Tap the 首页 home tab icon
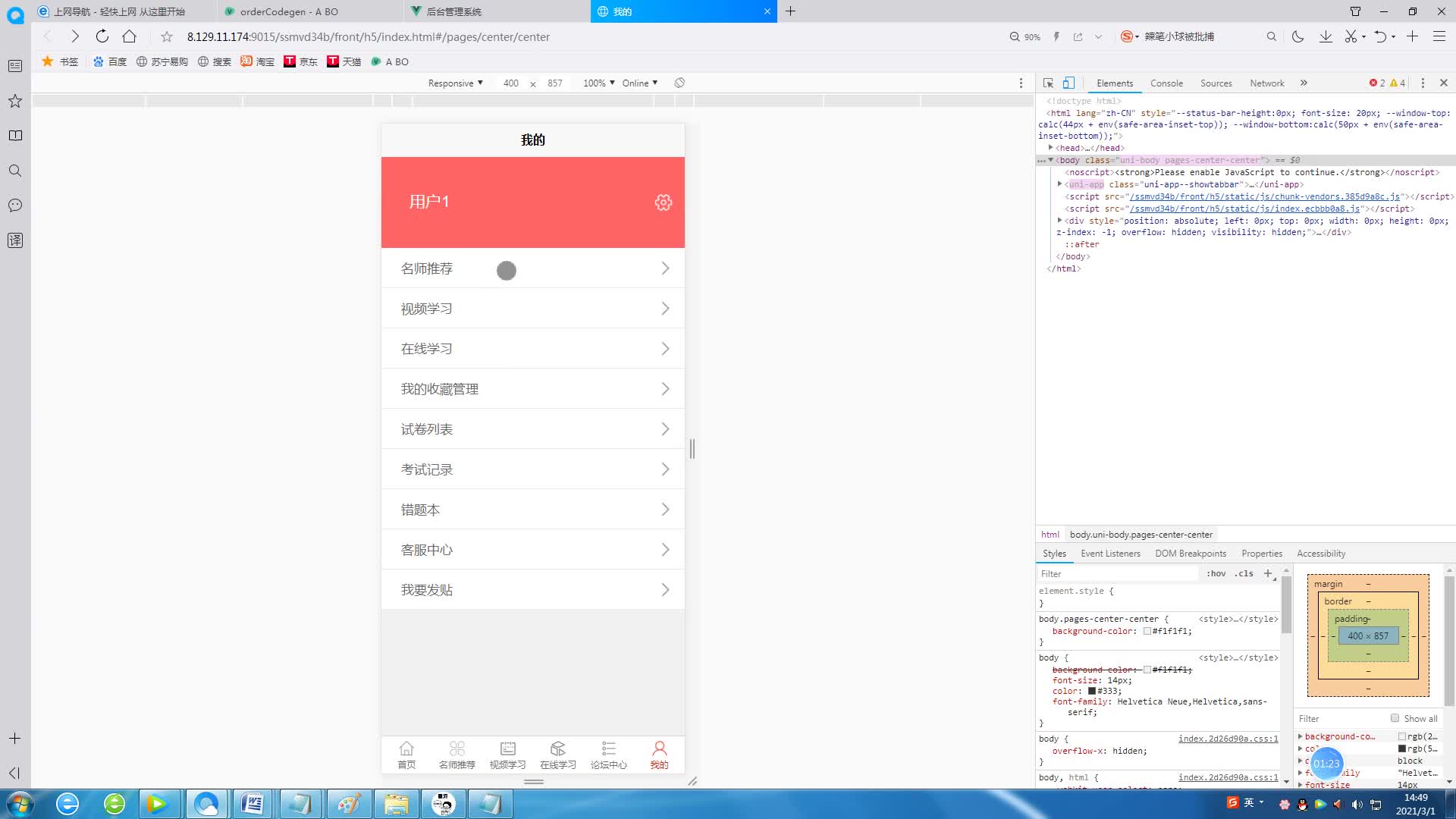The image size is (1456, 819). point(406,748)
